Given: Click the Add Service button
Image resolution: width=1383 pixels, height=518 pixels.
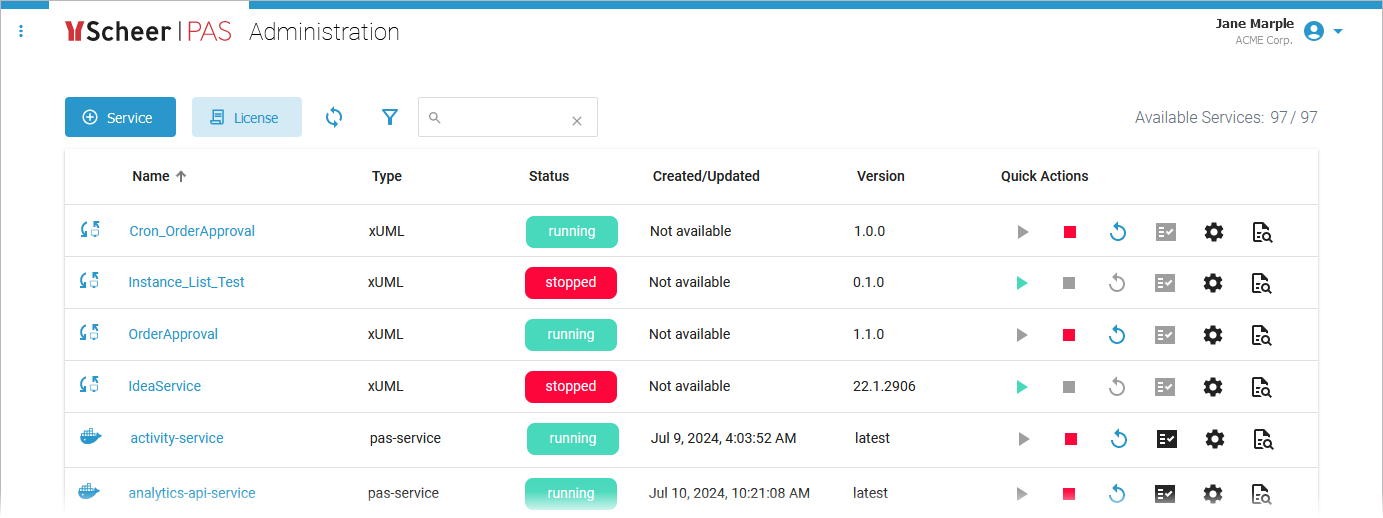Looking at the screenshot, I should pyautogui.click(x=120, y=117).
